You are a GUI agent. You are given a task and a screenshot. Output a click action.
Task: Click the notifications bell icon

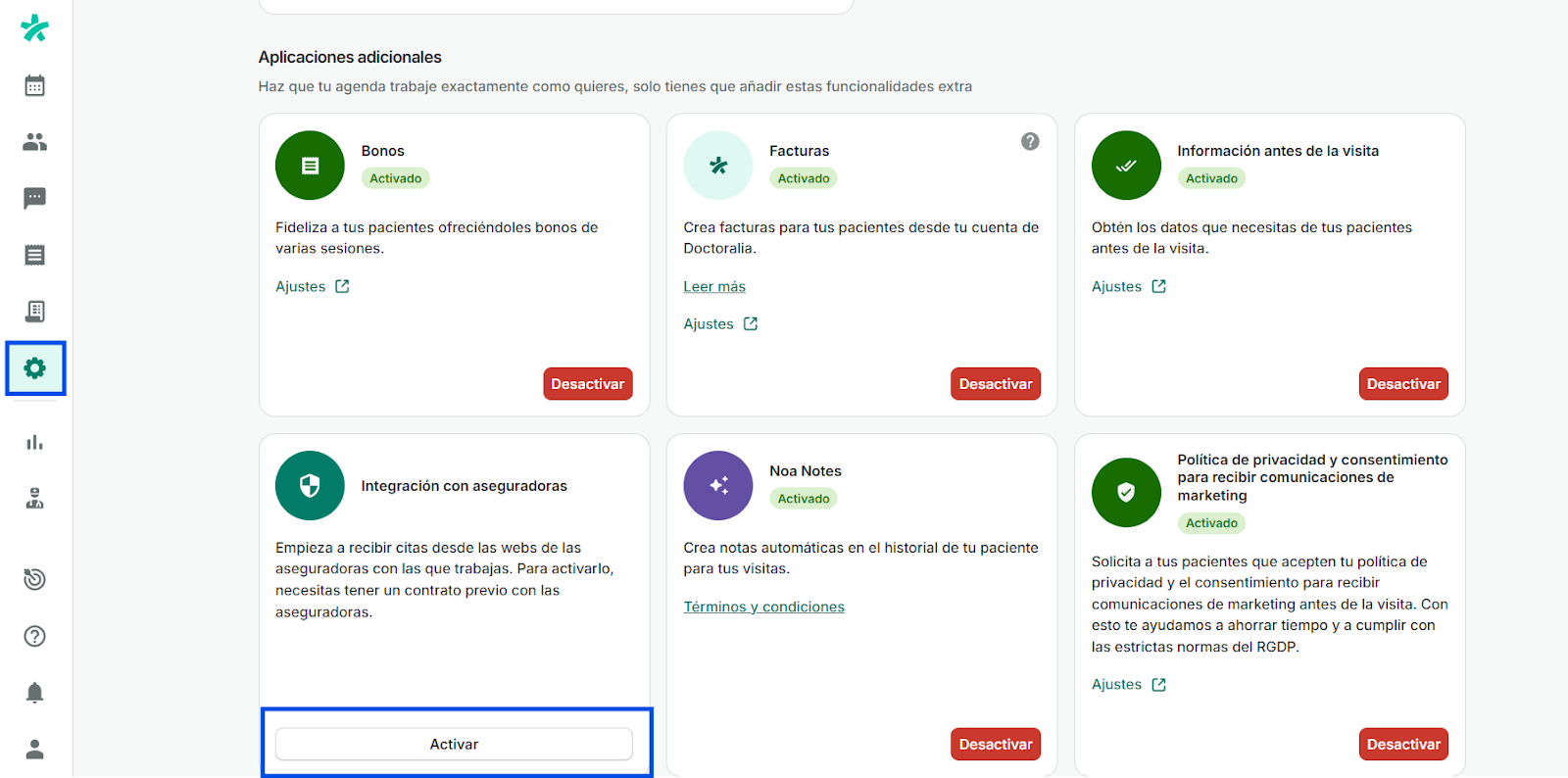34,693
